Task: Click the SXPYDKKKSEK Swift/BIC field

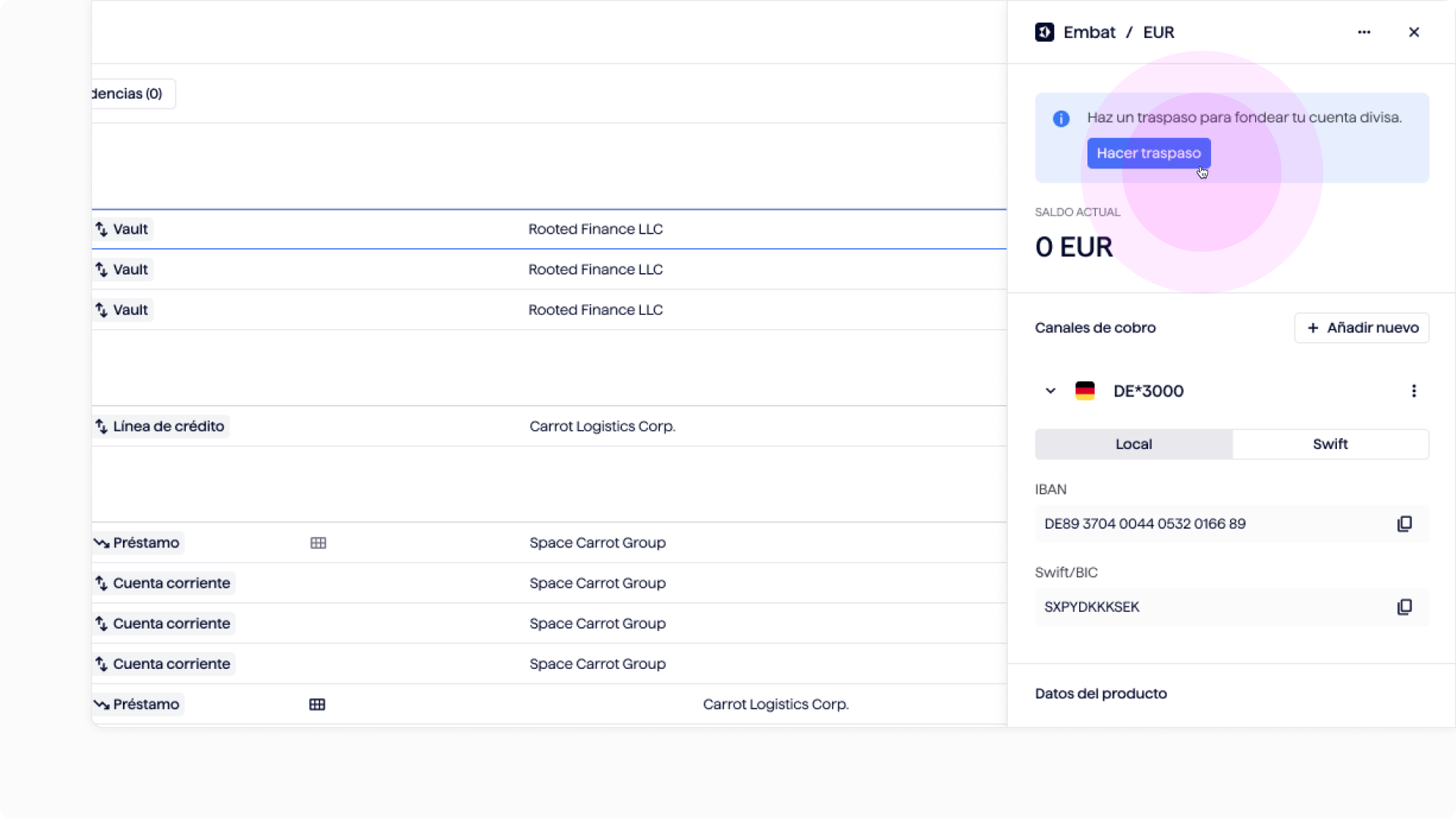Action: click(1232, 607)
